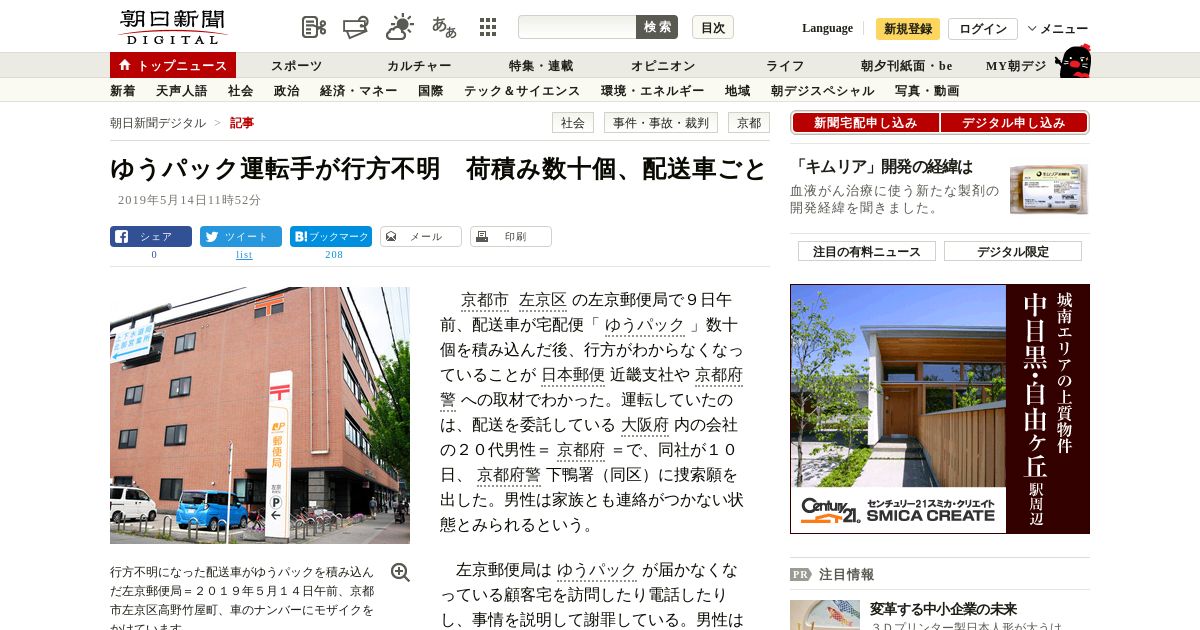Select 国際 in the sub navigation

click(430, 91)
